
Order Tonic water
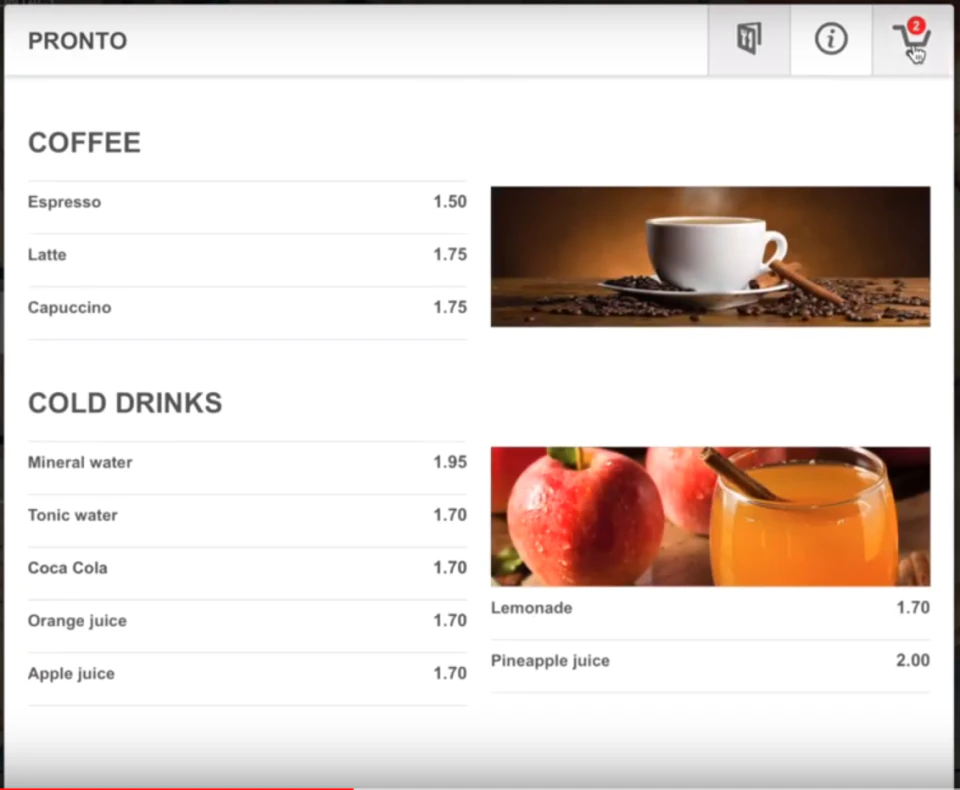(x=72, y=515)
